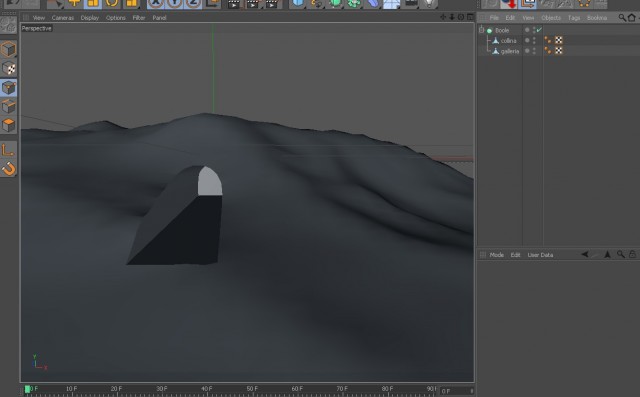Click the Object Manager search magnifier
The image size is (640, 397).
coord(622,18)
